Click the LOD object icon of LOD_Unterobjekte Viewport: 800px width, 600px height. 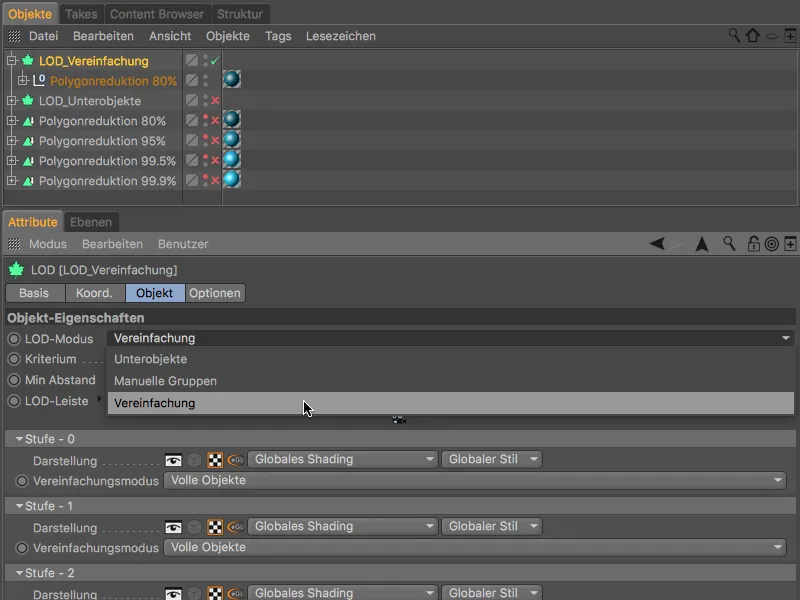tap(28, 101)
